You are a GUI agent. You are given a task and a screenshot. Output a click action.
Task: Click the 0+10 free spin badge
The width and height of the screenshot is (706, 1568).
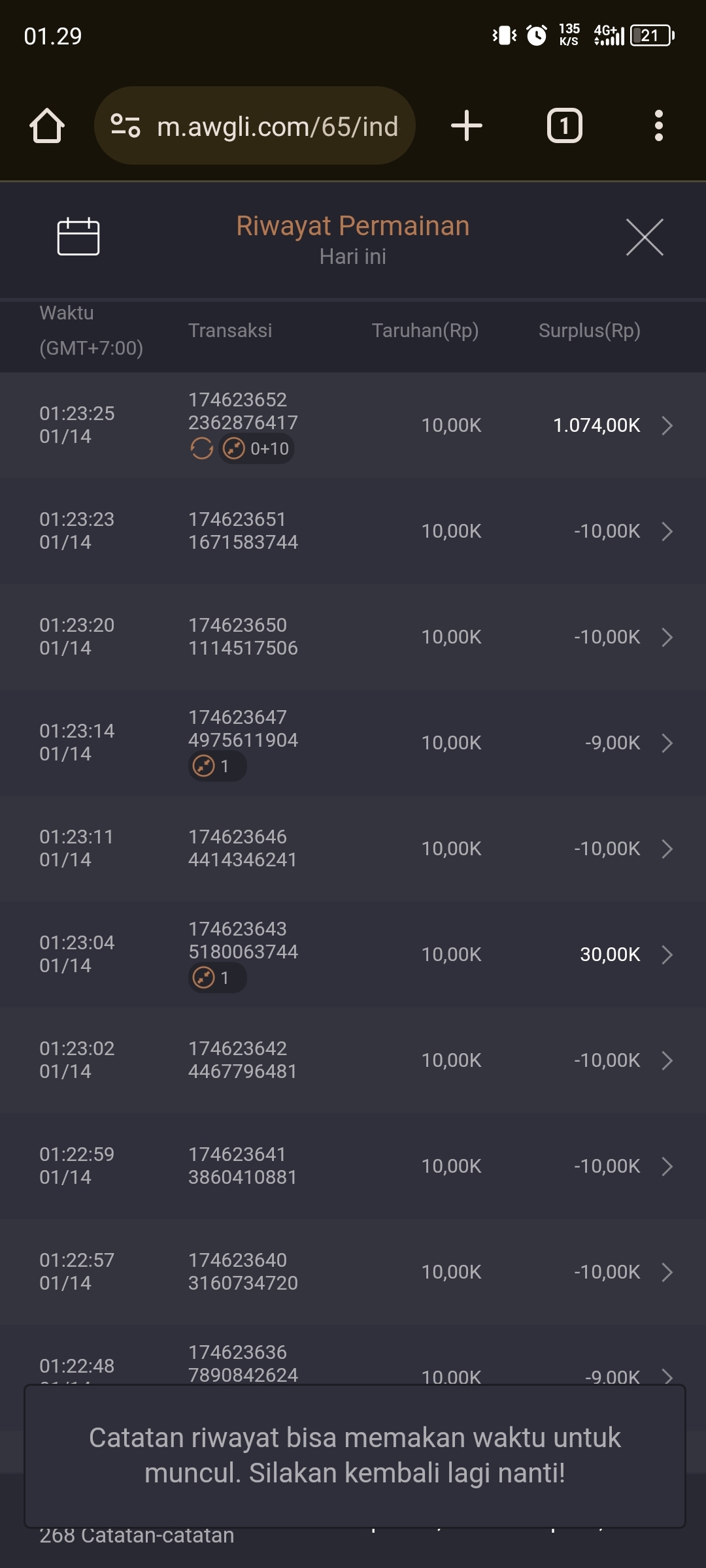[256, 449]
